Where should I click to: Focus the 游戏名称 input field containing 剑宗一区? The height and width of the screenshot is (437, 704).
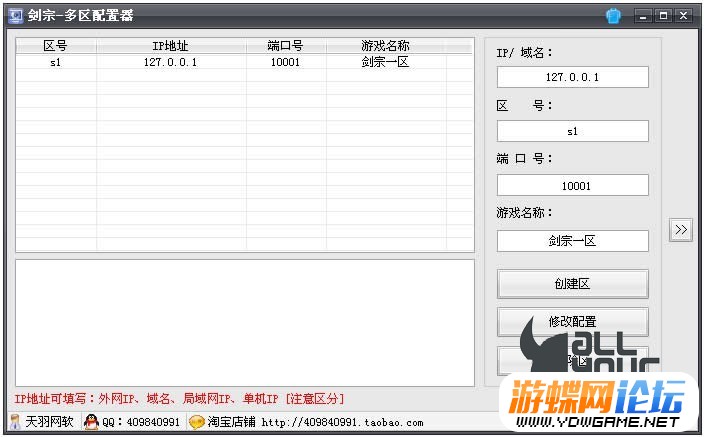pos(572,241)
